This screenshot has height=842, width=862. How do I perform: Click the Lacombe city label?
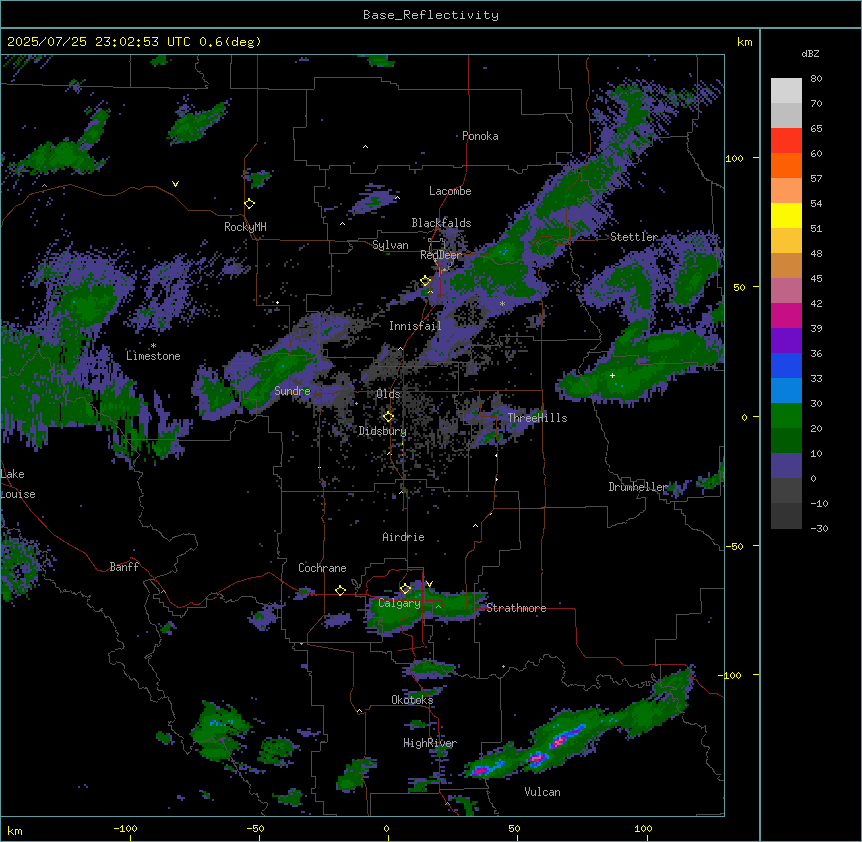coord(450,191)
